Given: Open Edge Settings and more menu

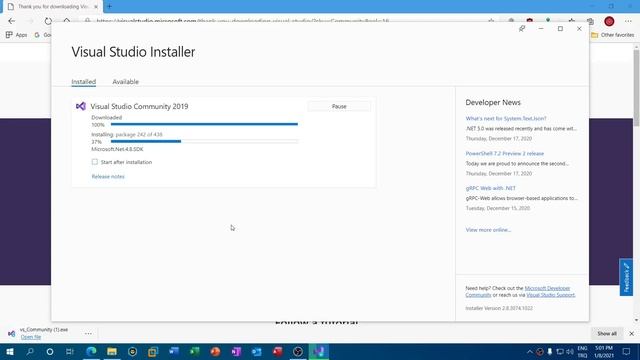Looking at the screenshot, I should (628, 21).
